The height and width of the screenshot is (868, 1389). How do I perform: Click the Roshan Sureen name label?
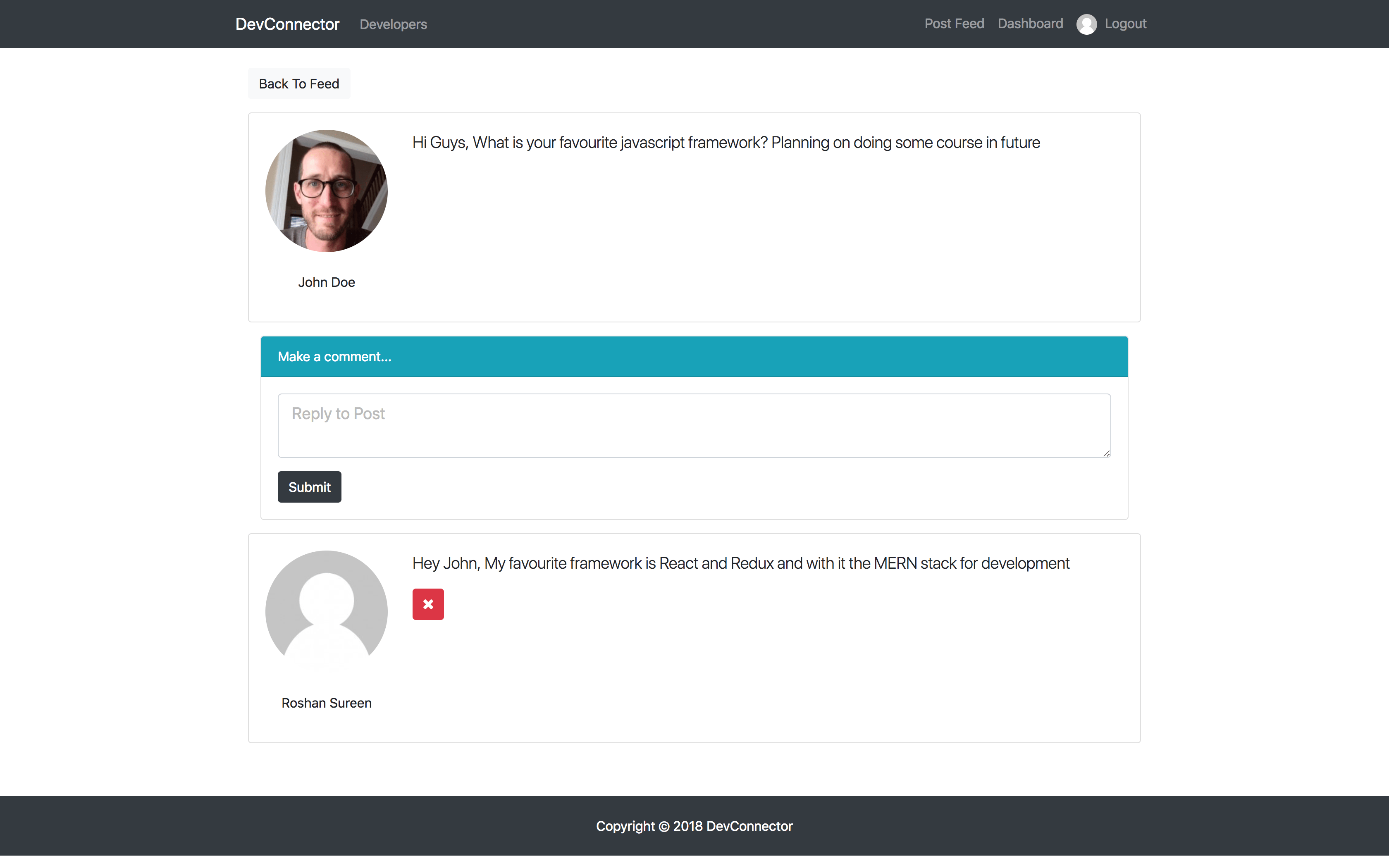tap(326, 703)
